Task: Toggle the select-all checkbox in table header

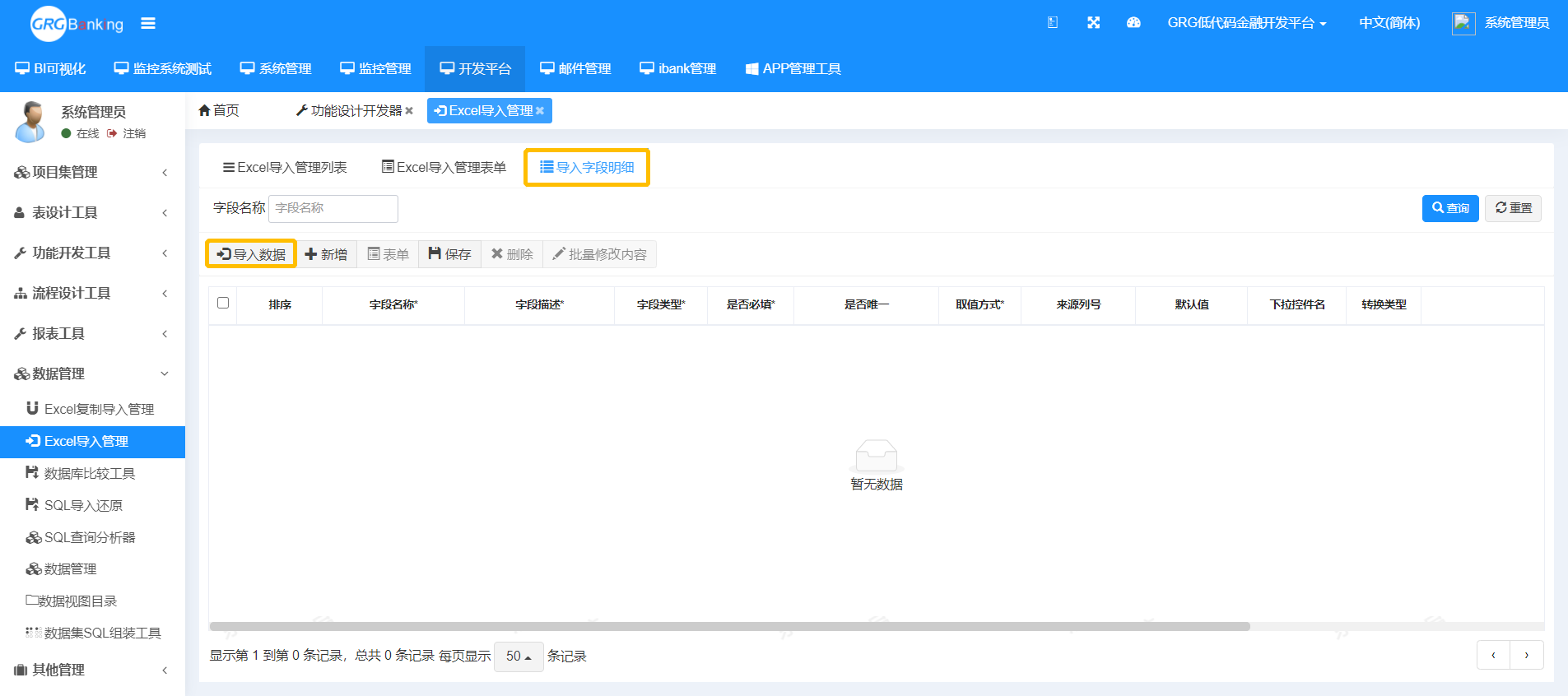Action: pos(223,303)
